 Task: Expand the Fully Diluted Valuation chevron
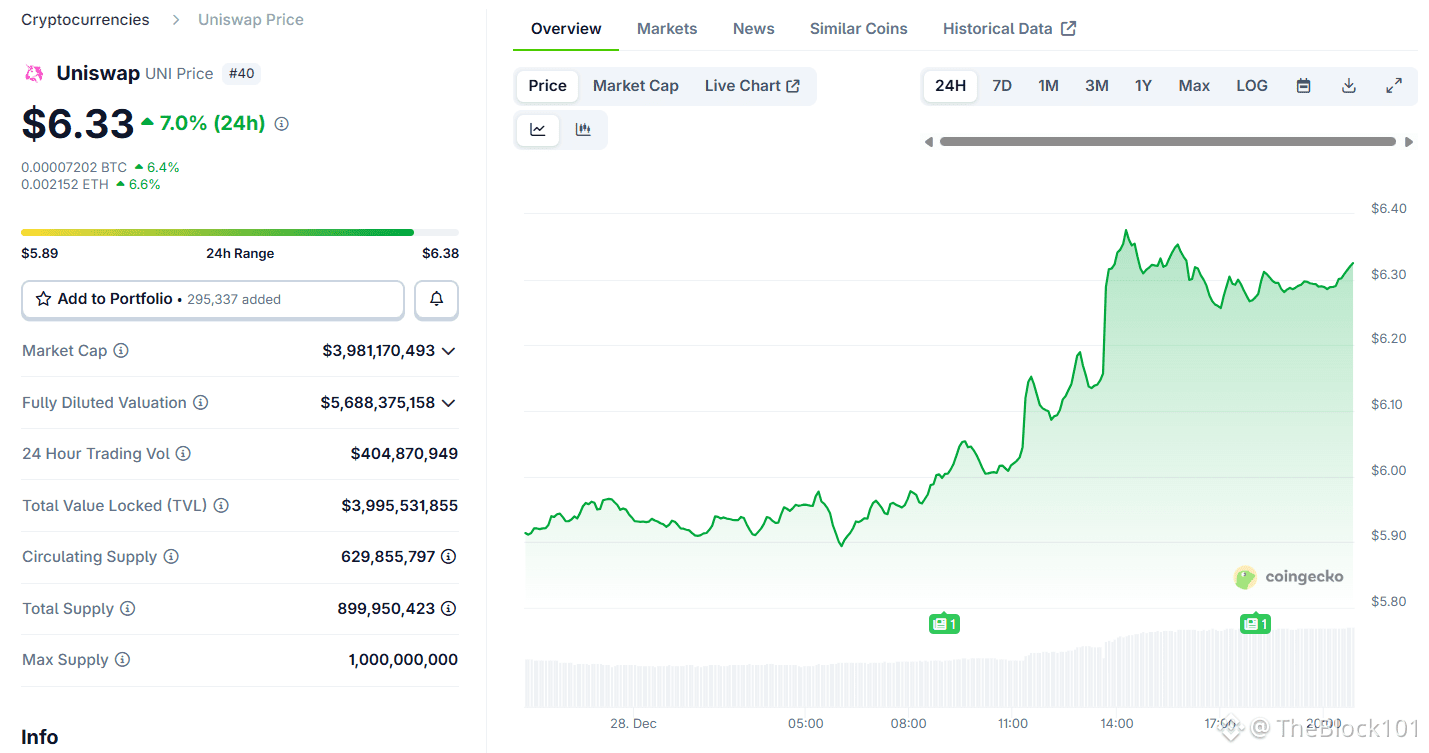coord(449,402)
